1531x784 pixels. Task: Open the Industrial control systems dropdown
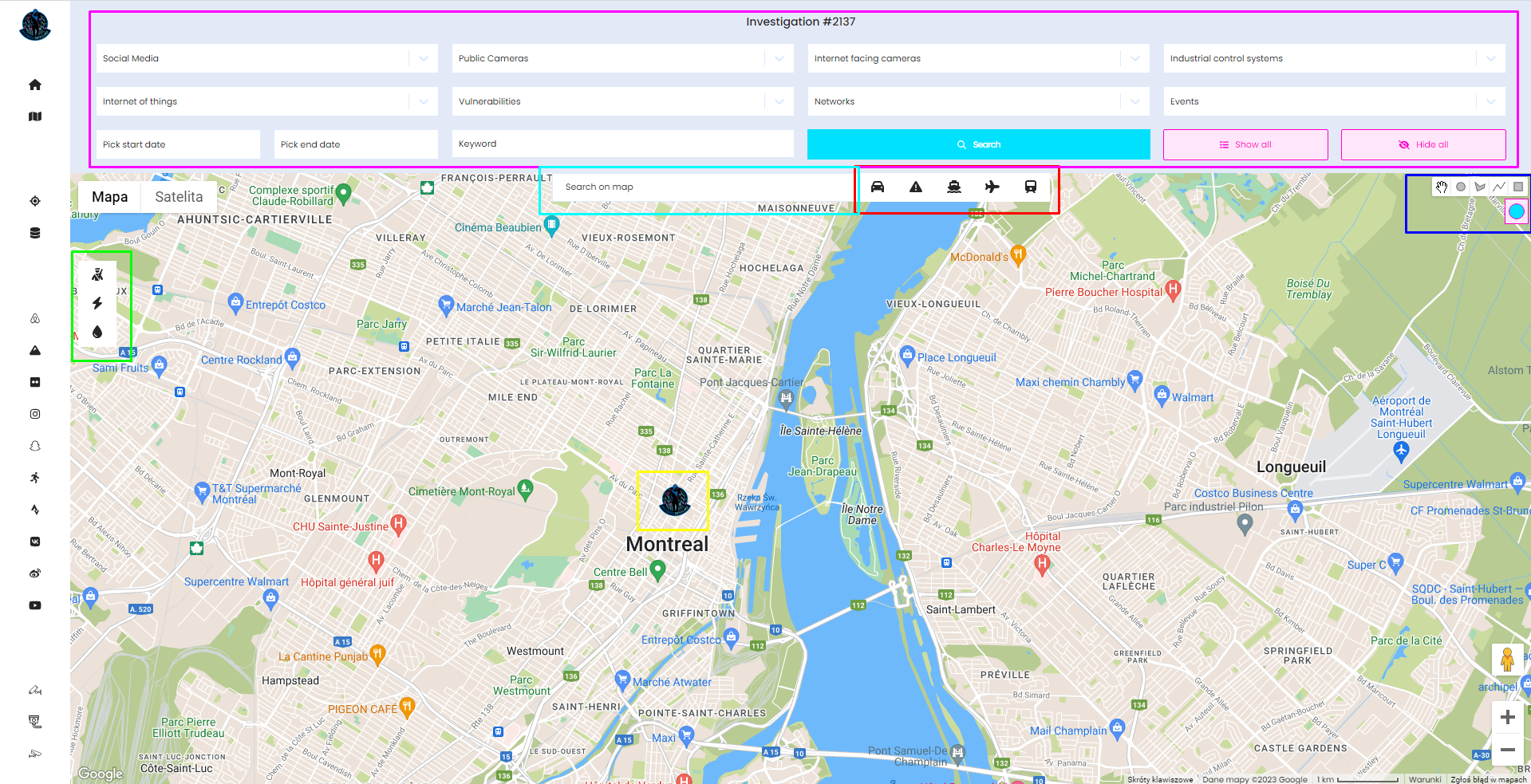pyautogui.click(x=1335, y=58)
